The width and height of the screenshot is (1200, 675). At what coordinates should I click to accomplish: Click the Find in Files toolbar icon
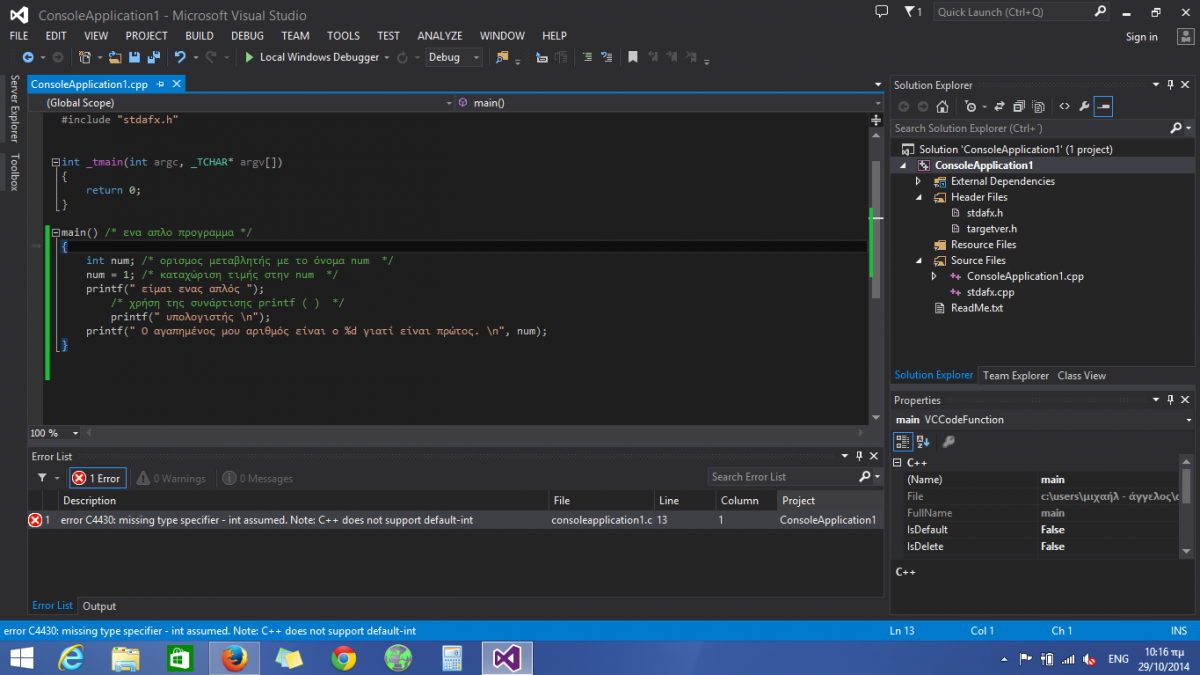(x=502, y=57)
